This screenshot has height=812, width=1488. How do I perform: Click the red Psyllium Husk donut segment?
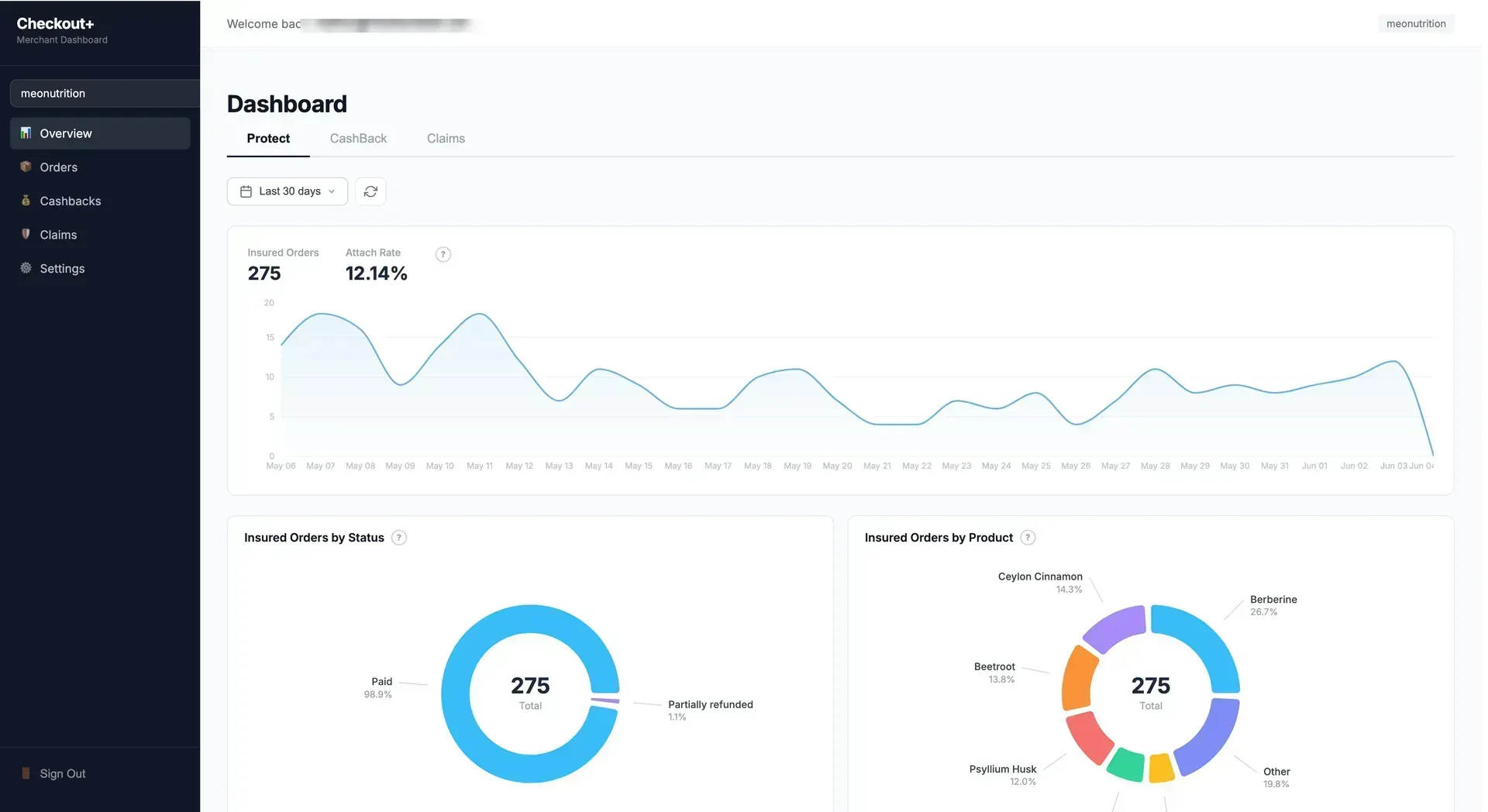click(1089, 738)
